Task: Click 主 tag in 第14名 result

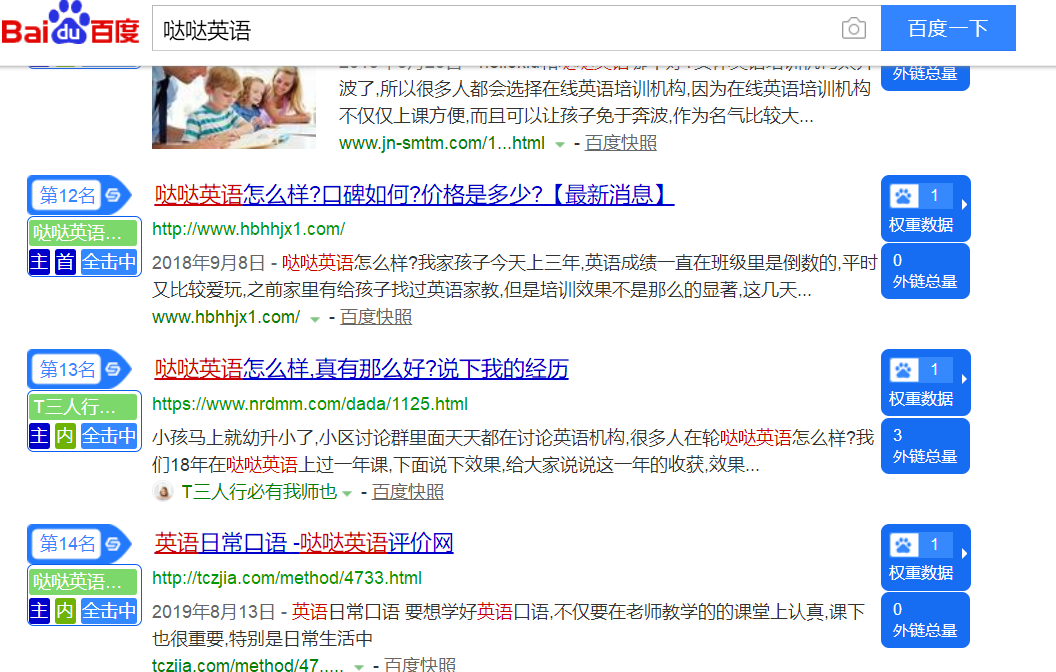Action: click(40, 610)
